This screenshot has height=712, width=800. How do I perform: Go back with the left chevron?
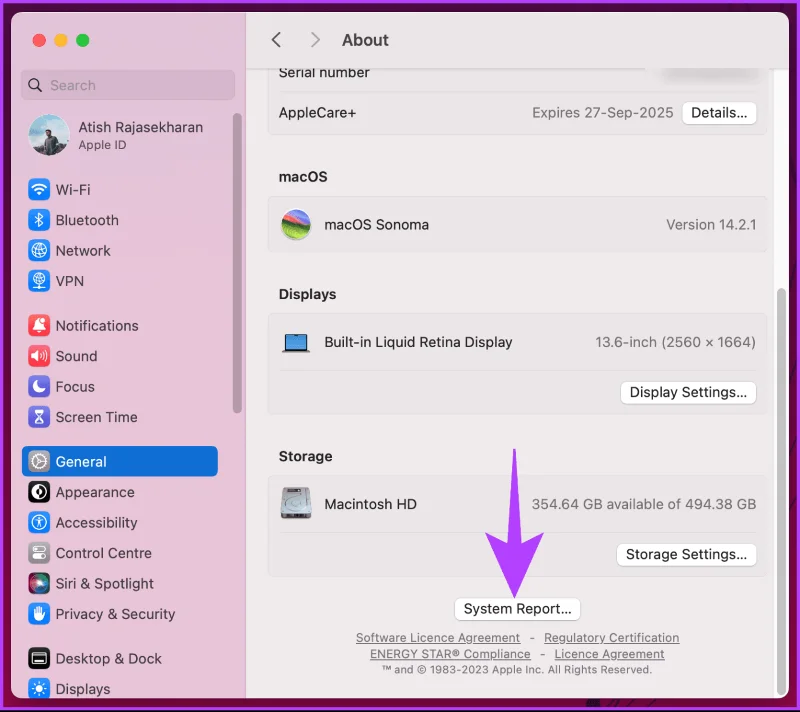(277, 40)
